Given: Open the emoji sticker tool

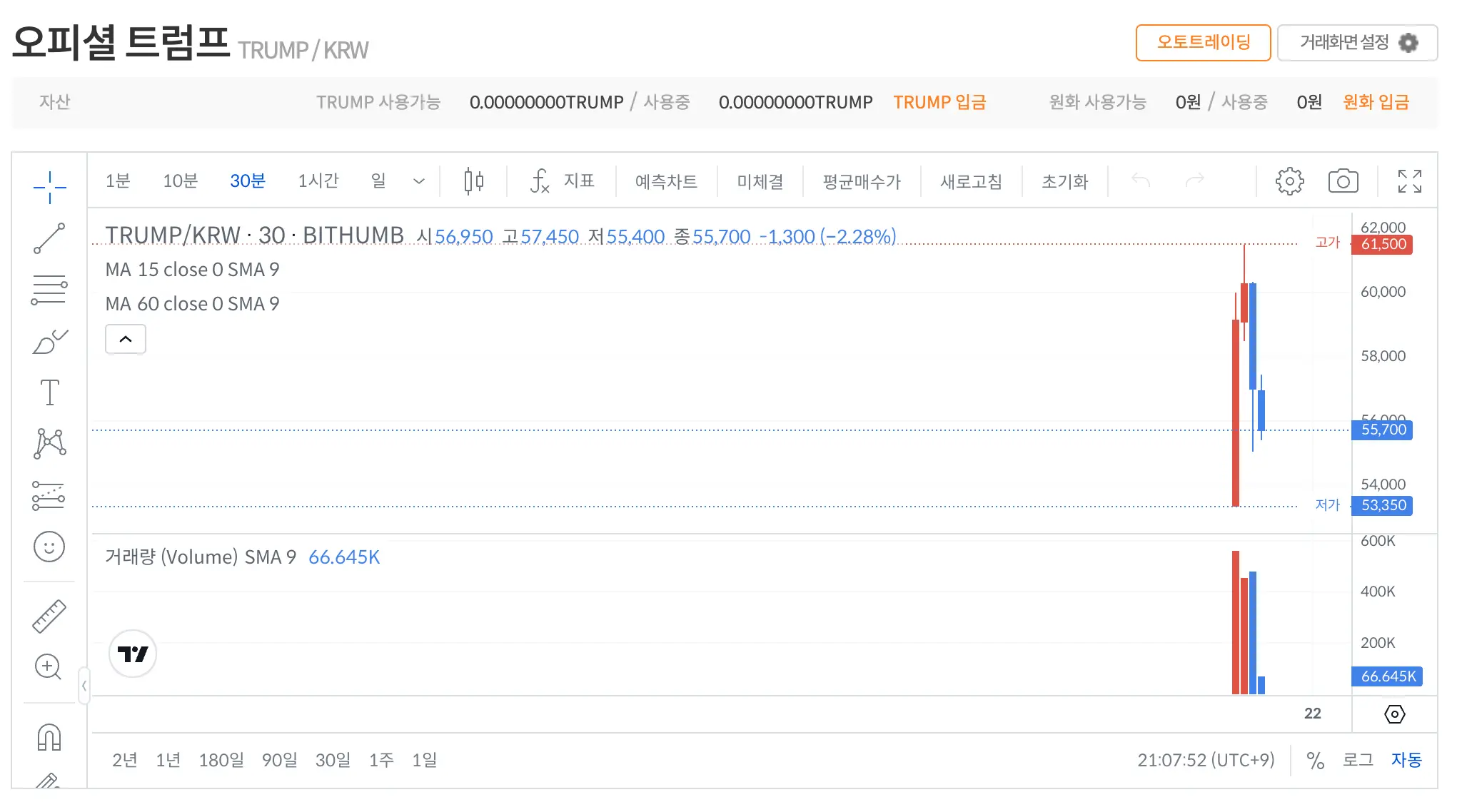Looking at the screenshot, I should click(x=49, y=547).
